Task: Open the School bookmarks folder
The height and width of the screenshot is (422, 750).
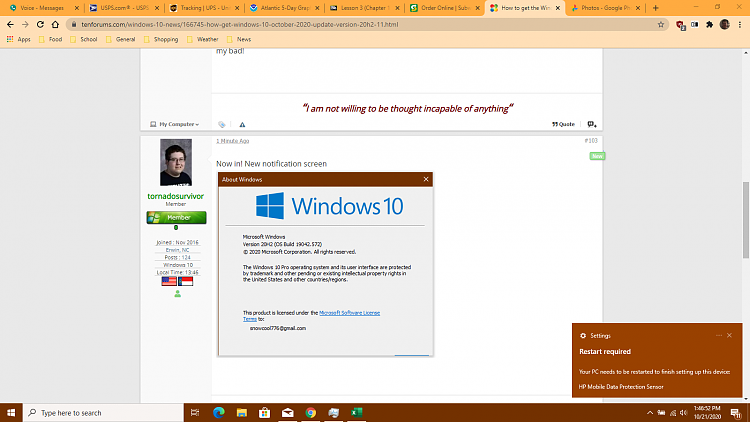Action: [x=84, y=39]
